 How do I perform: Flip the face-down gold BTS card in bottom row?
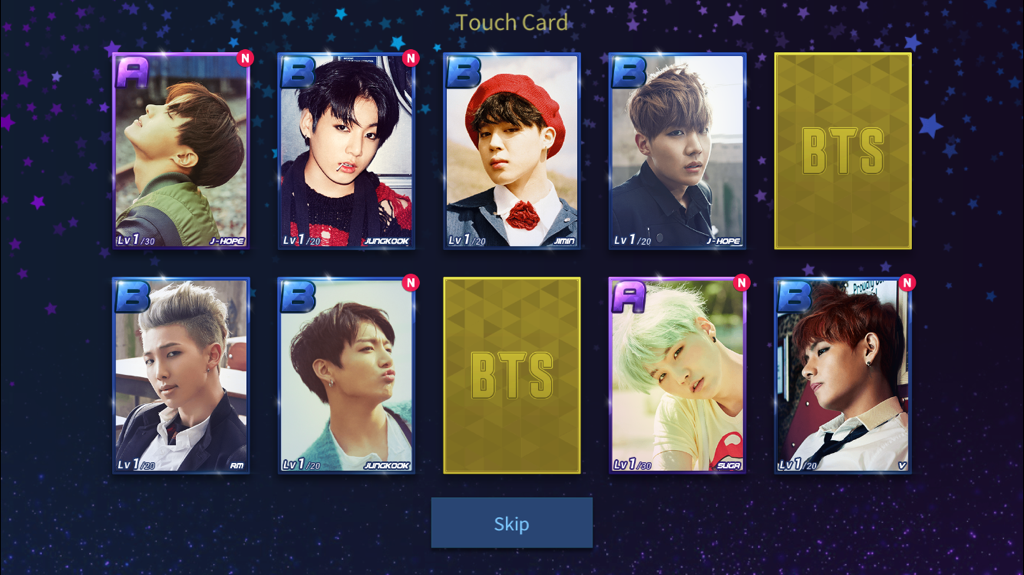(511, 375)
